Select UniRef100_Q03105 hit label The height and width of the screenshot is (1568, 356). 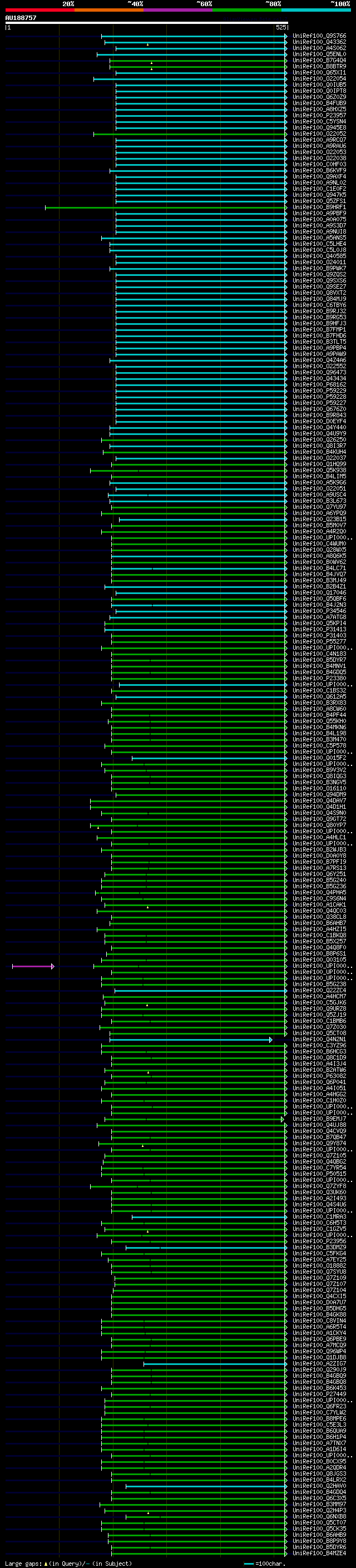pos(319,960)
